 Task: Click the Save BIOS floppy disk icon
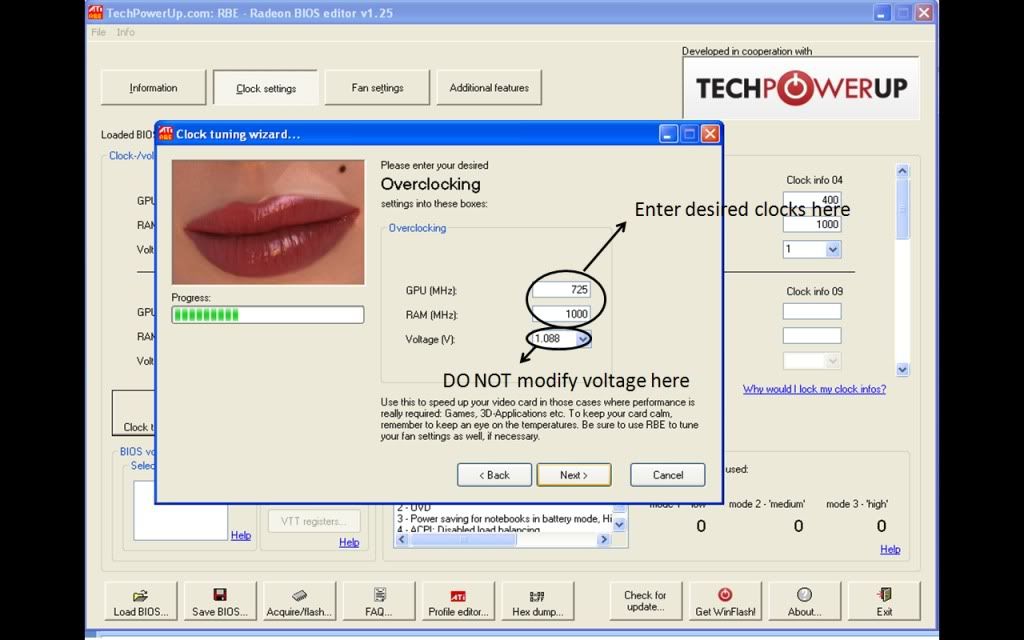[x=219, y=601]
